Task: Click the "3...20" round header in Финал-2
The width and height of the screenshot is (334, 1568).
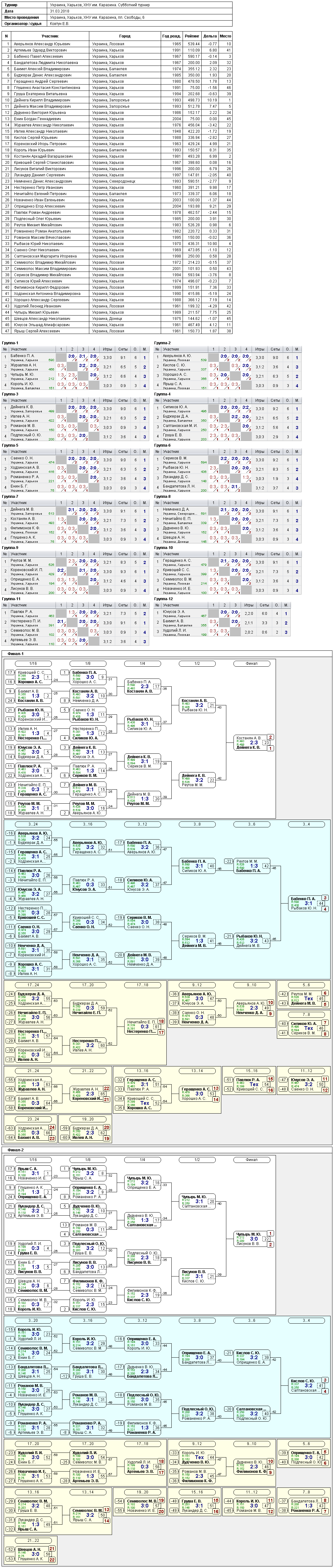Action: coord(33,1320)
